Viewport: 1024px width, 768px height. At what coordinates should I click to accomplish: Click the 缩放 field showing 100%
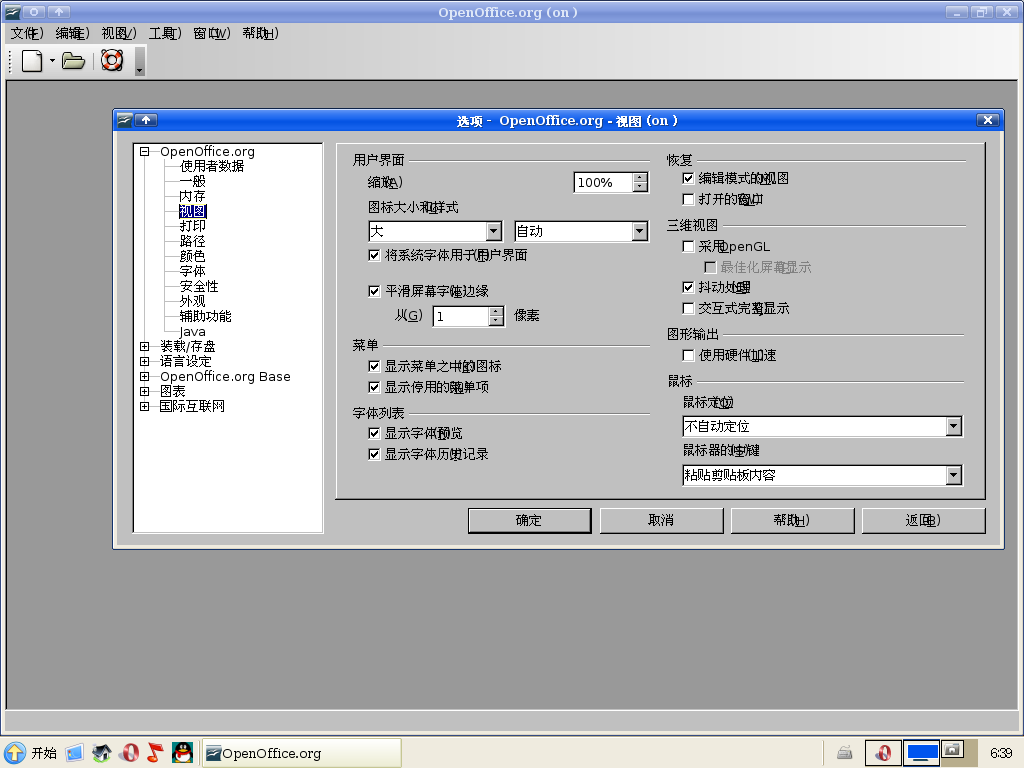[603, 182]
